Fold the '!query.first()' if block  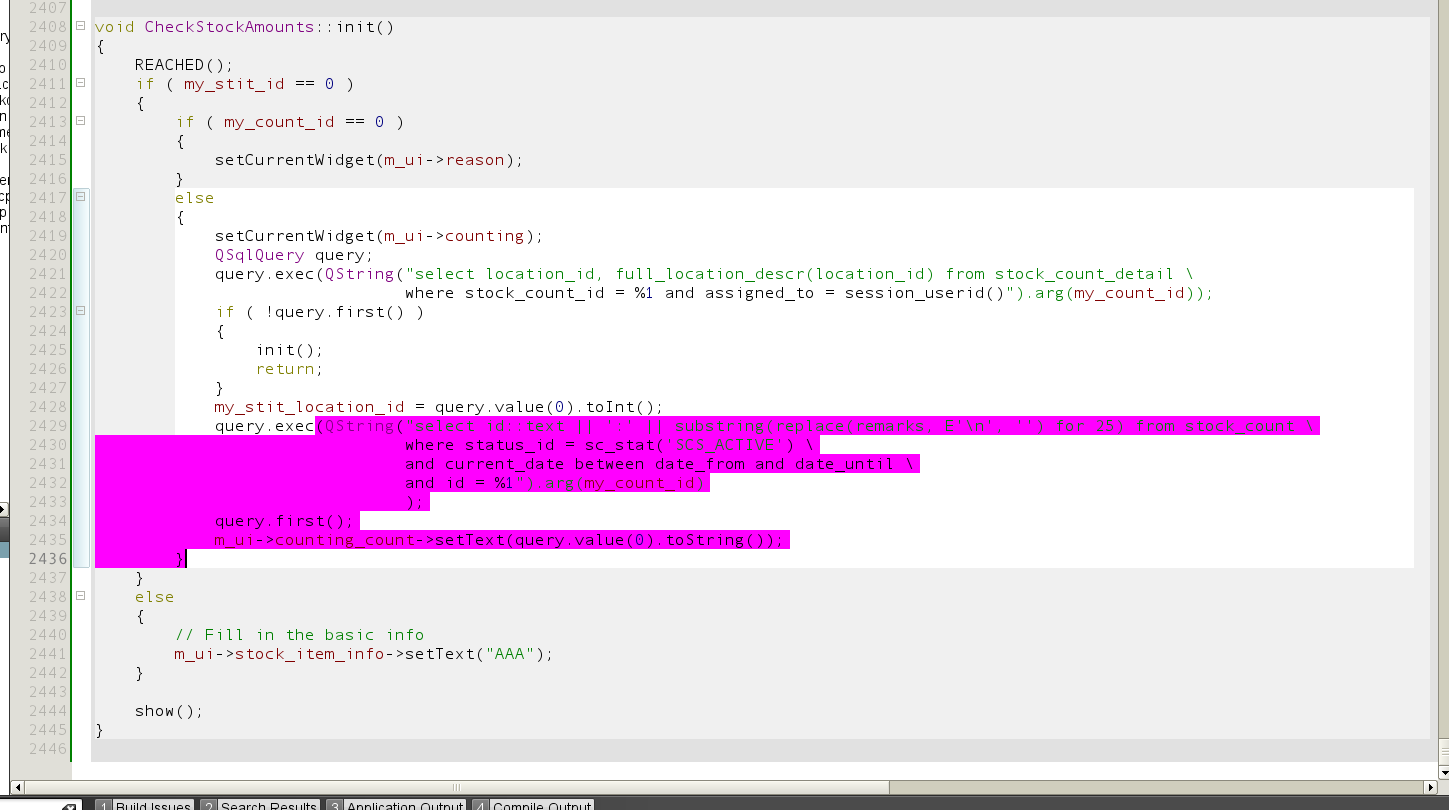[80, 312]
